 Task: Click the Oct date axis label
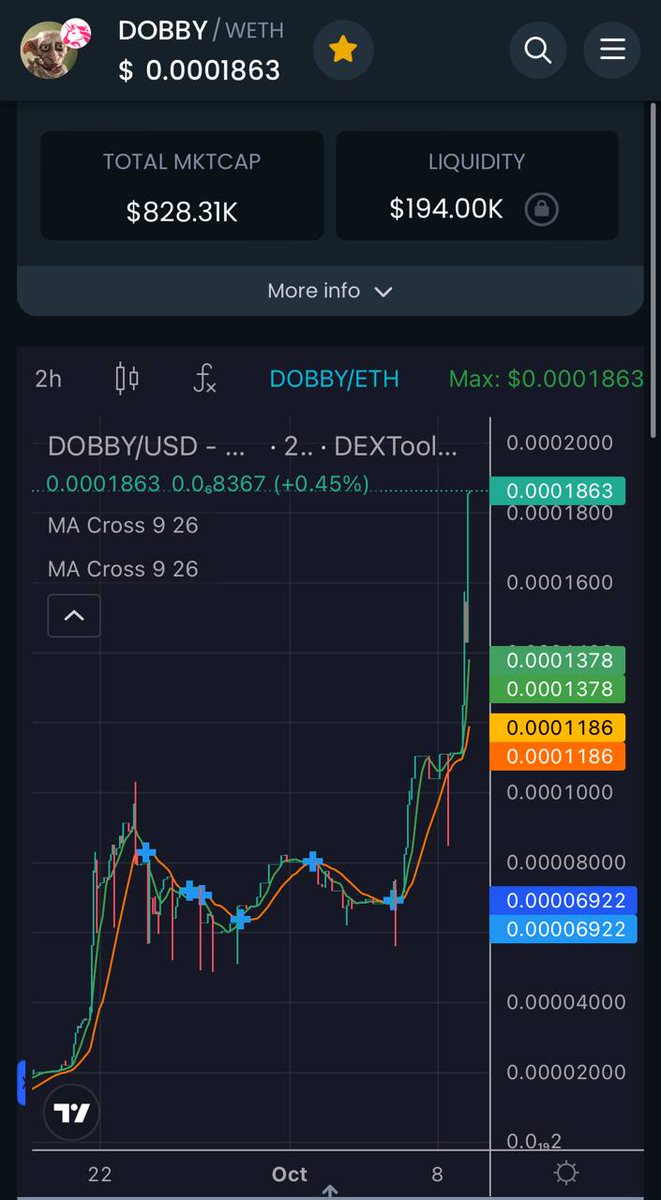coord(290,1174)
